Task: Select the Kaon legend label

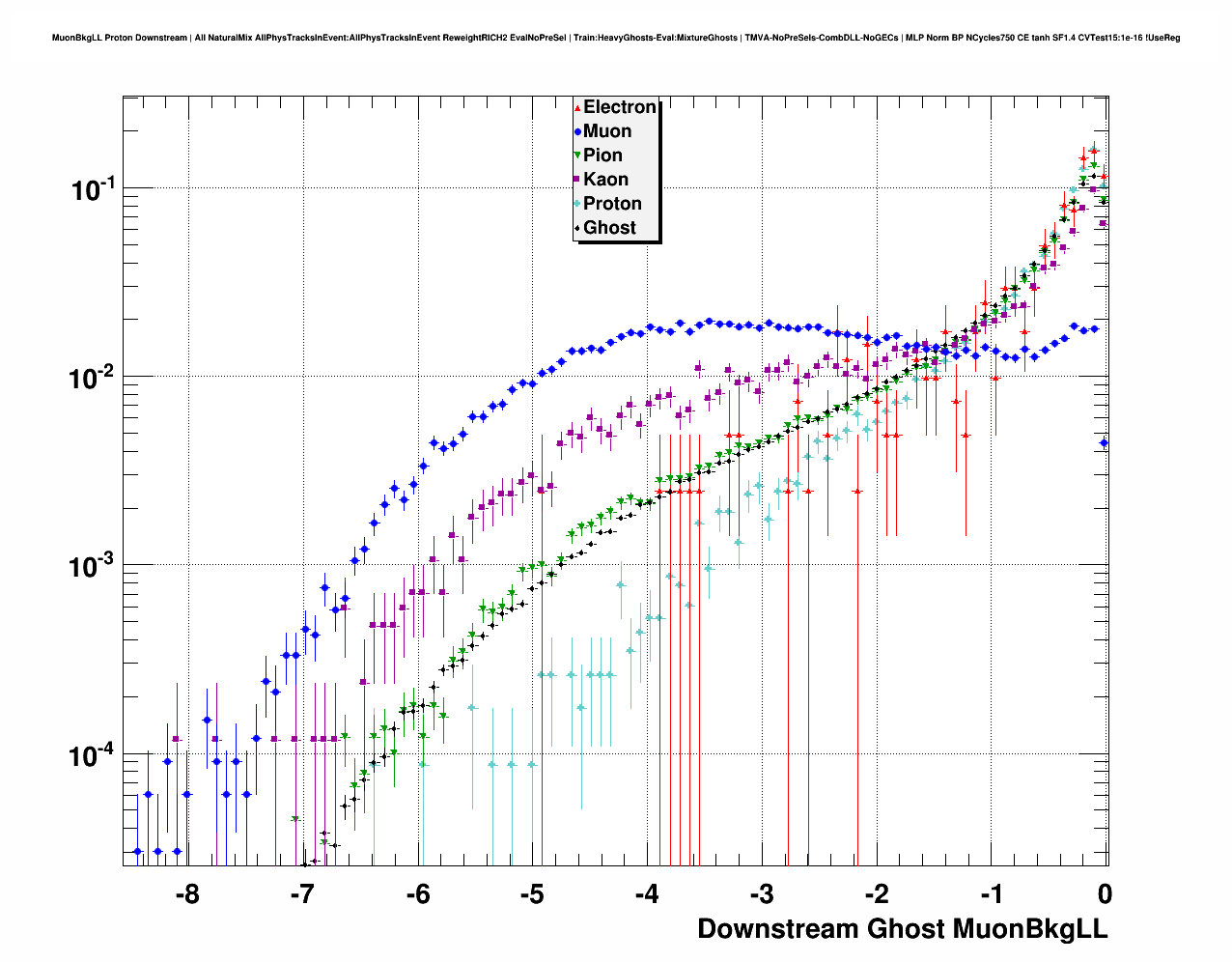Action: (x=605, y=180)
